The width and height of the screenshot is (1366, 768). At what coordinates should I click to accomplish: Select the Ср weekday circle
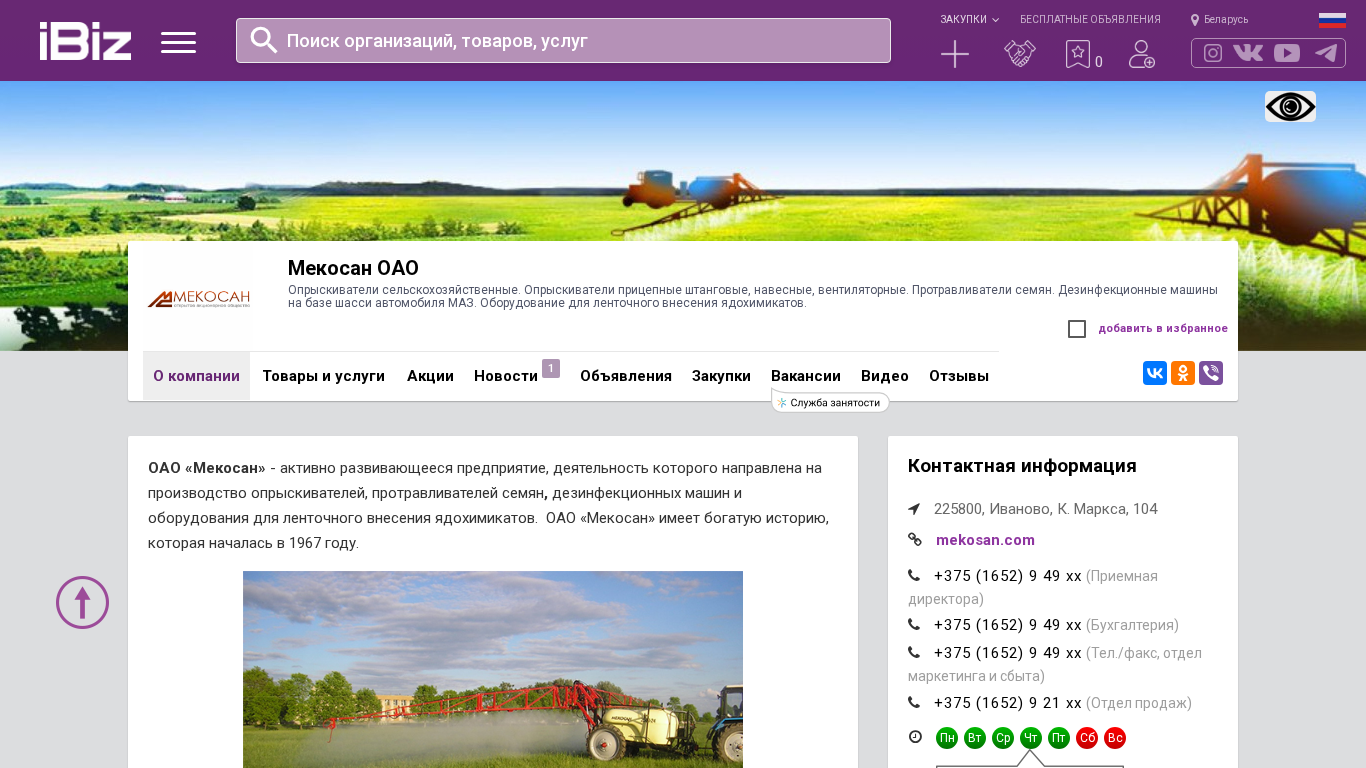tap(1003, 738)
